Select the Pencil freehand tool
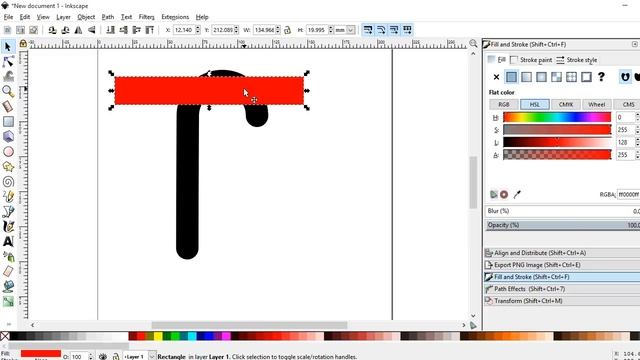Viewport: 640px width, 360px height. (8, 196)
